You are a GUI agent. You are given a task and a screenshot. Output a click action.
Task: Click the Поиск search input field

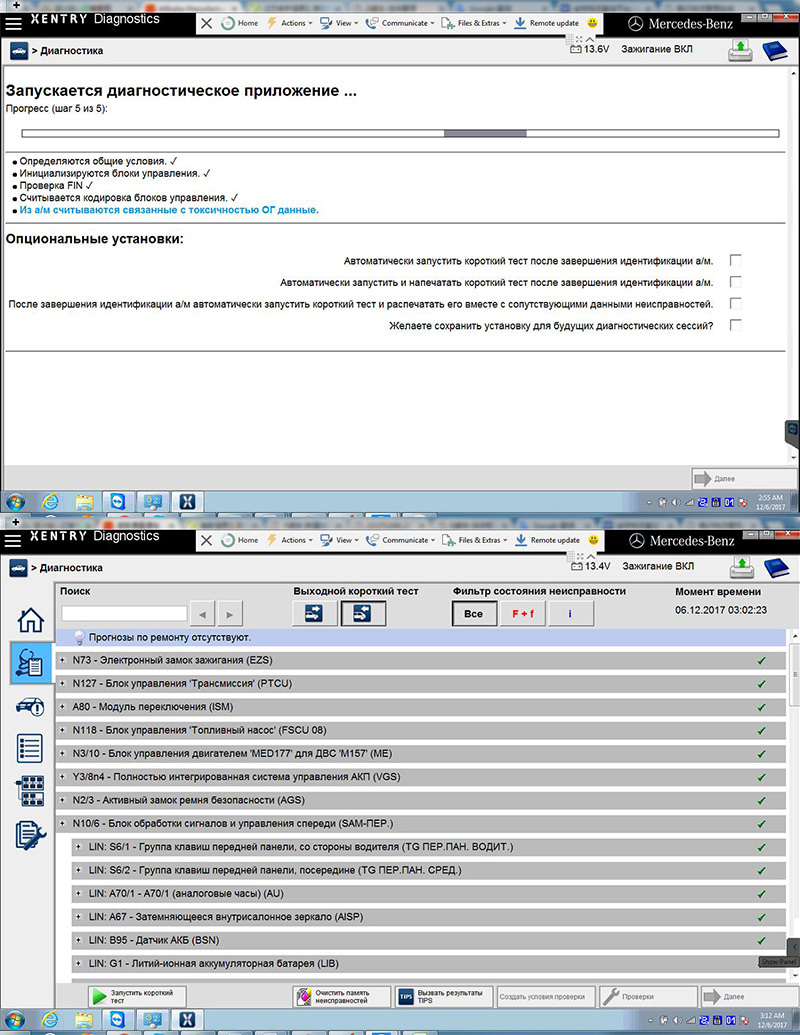(x=124, y=614)
